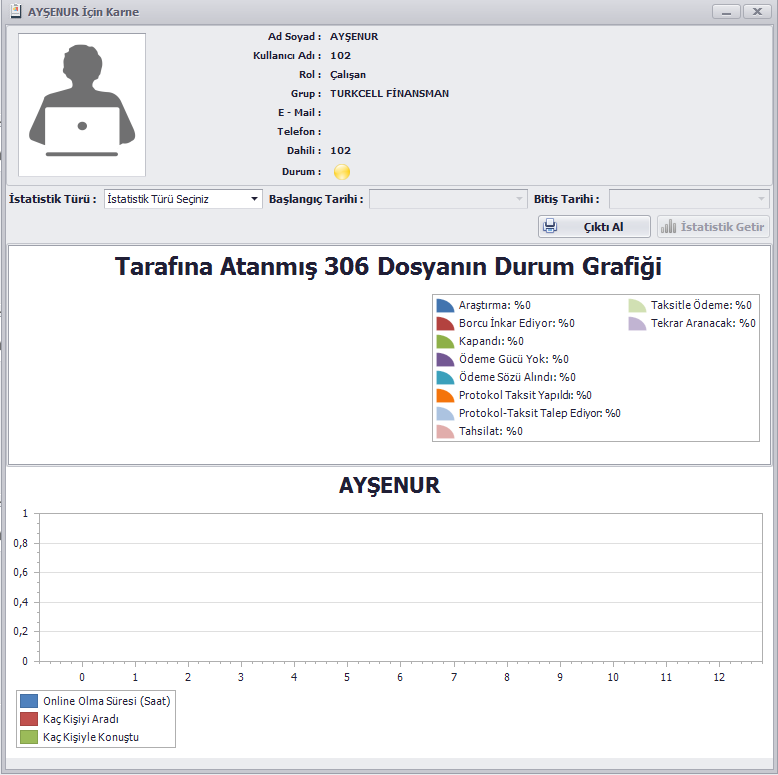The image size is (778, 775).
Task: Minimize the Karne window
Action: [726, 11]
